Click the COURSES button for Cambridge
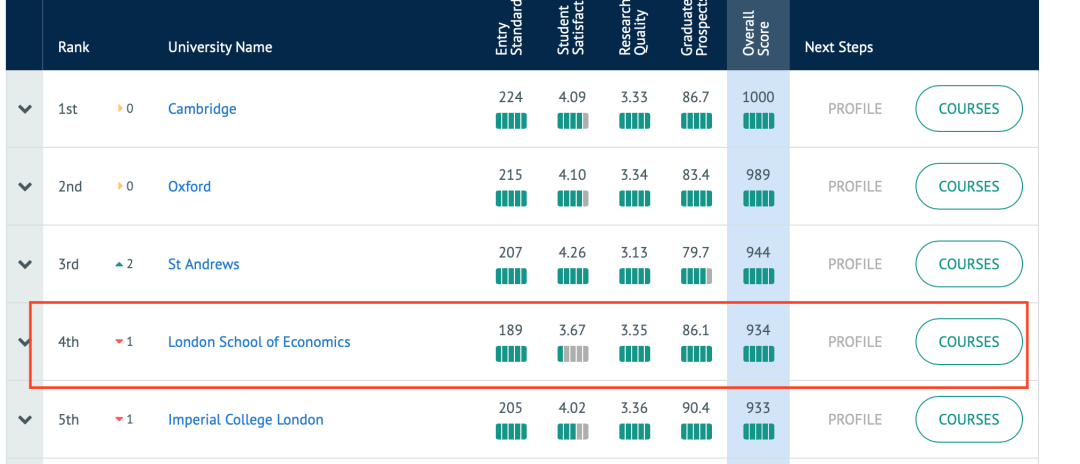Screen dimensions: 1080x464 click(x=968, y=109)
